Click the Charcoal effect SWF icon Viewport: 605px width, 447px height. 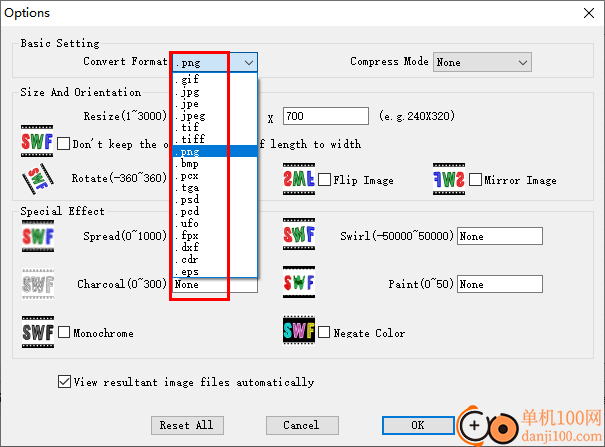point(38,284)
